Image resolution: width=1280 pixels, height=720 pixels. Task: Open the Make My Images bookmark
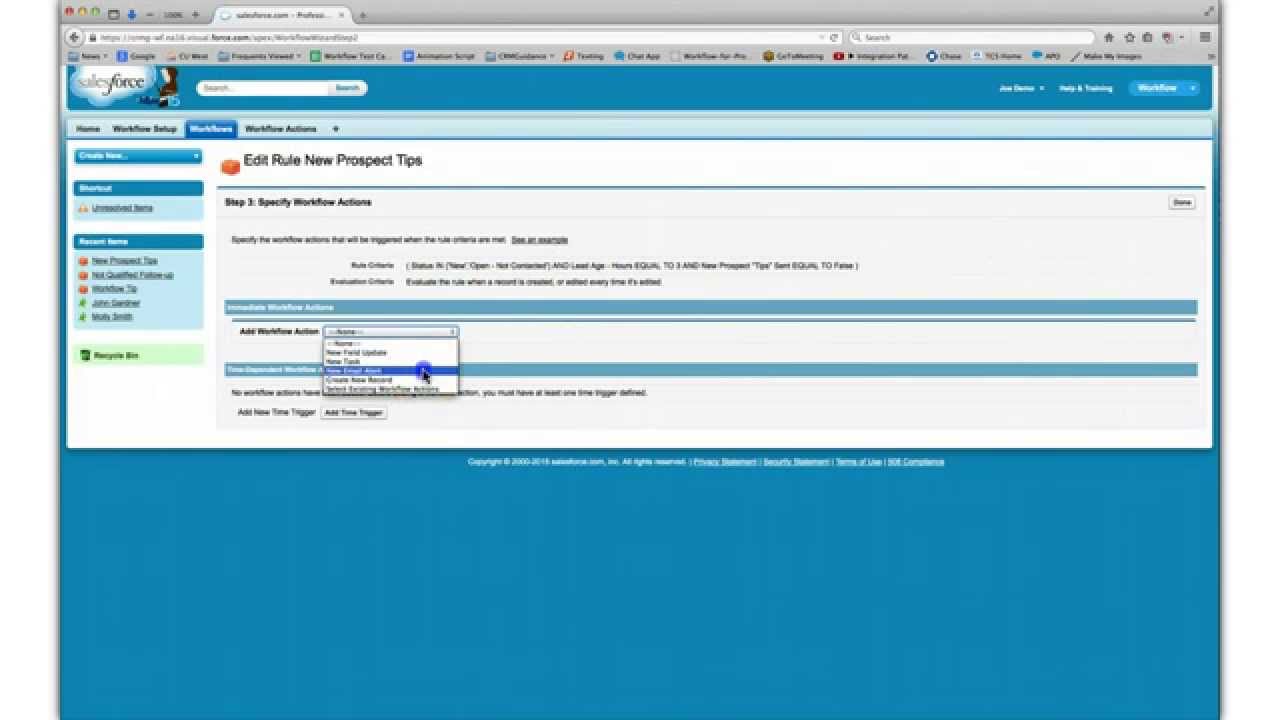point(1106,56)
